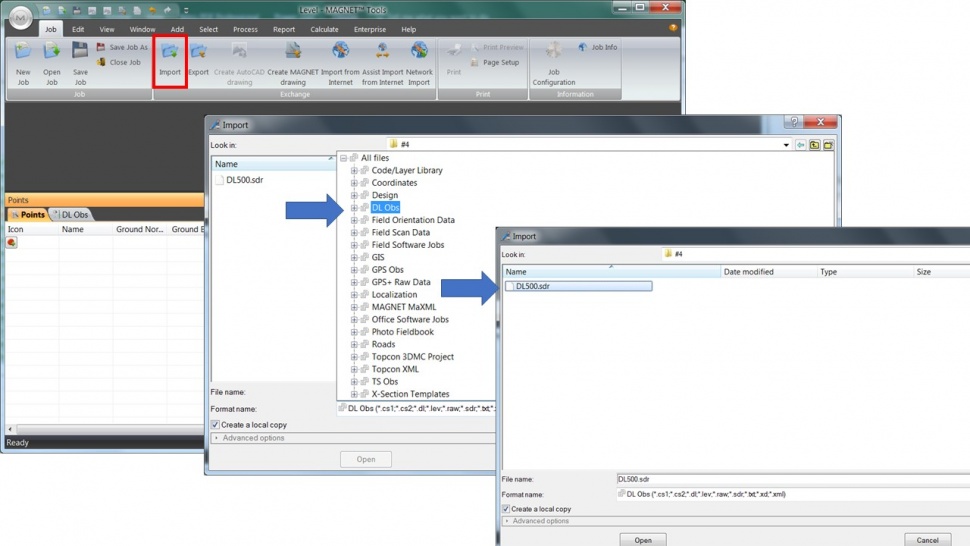Image resolution: width=970 pixels, height=546 pixels.
Task: Click Cancel button in front Import dialog
Action: [x=927, y=540]
